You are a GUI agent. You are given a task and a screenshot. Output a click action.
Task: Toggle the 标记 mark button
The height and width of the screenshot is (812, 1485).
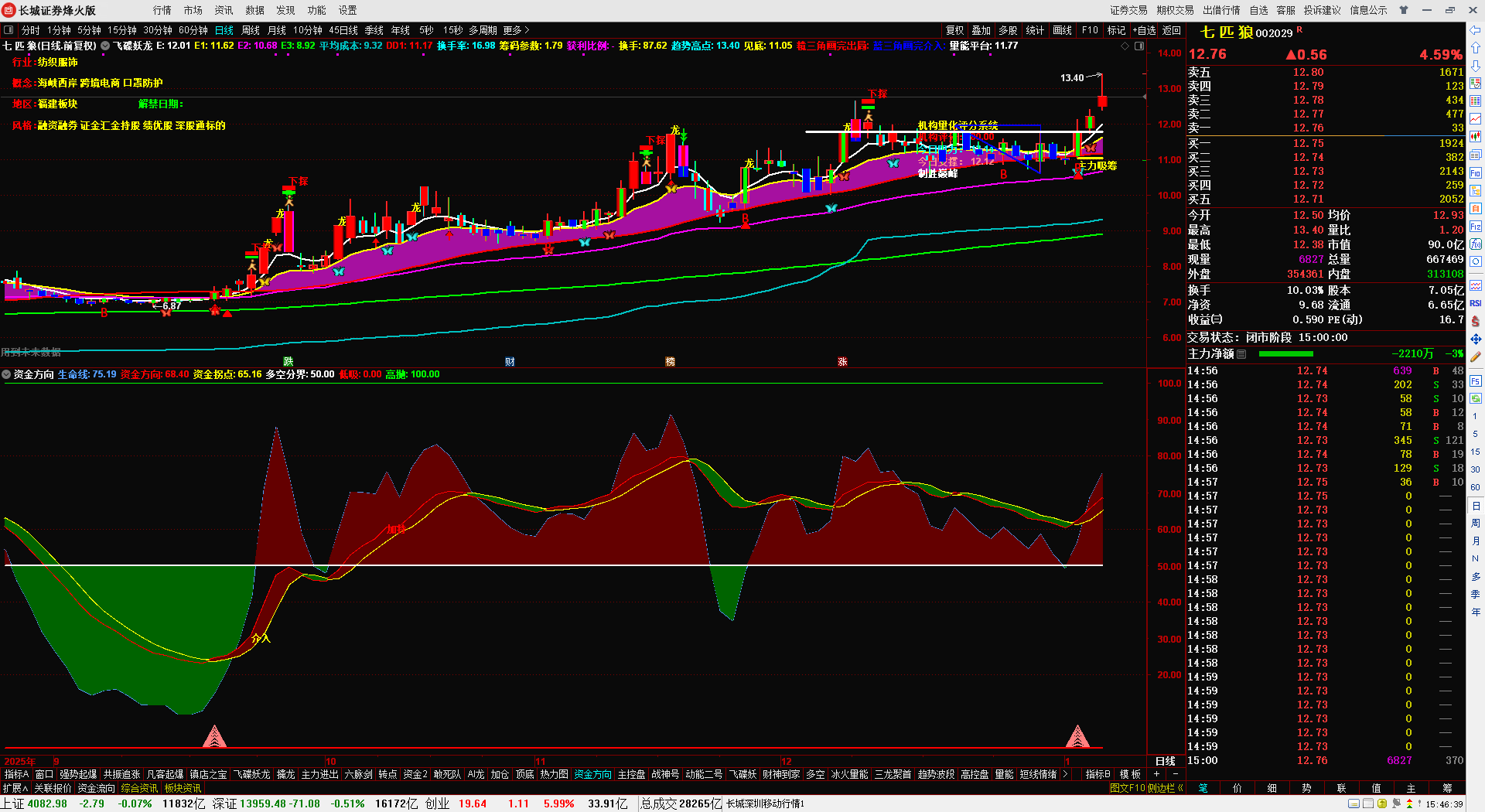(x=1116, y=30)
